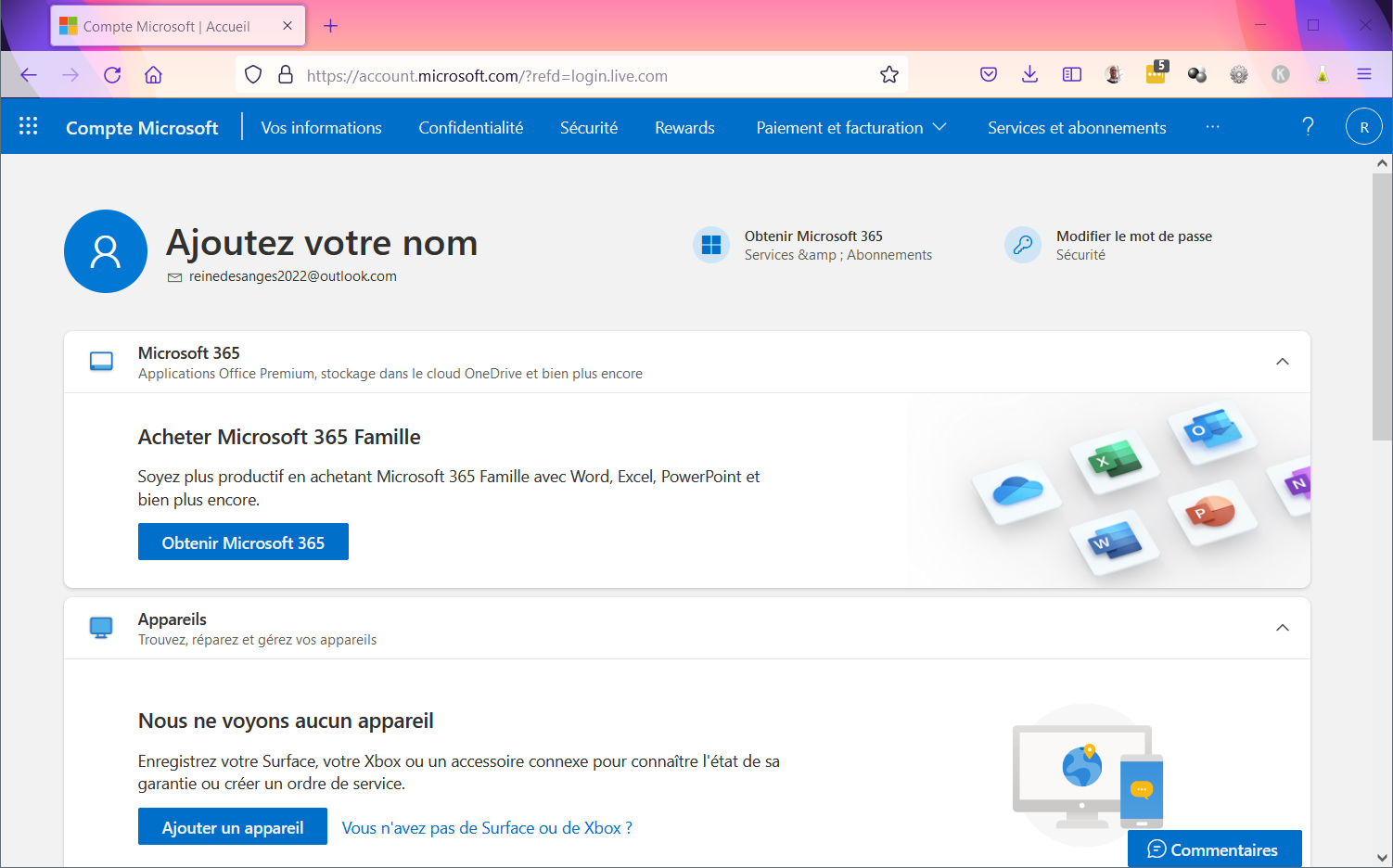
Task: Click the Obtenir Microsoft 365 button
Action: (243, 542)
